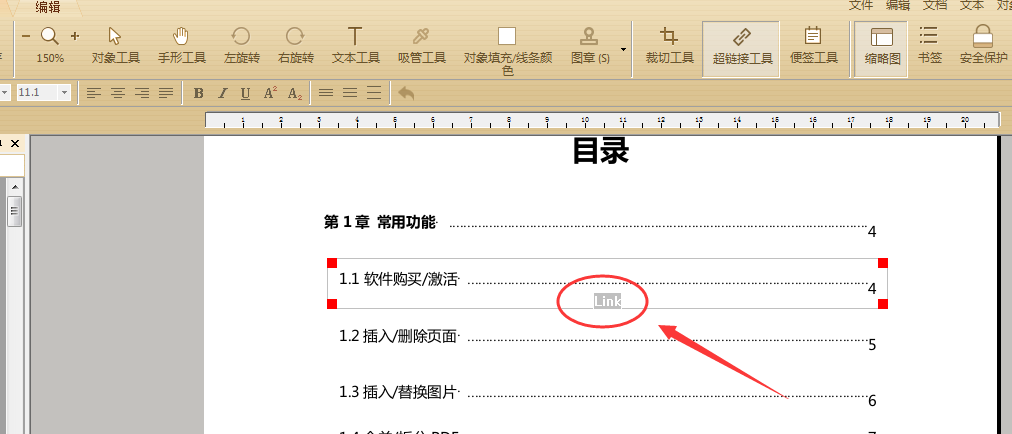Viewport: 1012px width, 434px height.
Task: Open the 文本 menu
Action: (x=972, y=5)
